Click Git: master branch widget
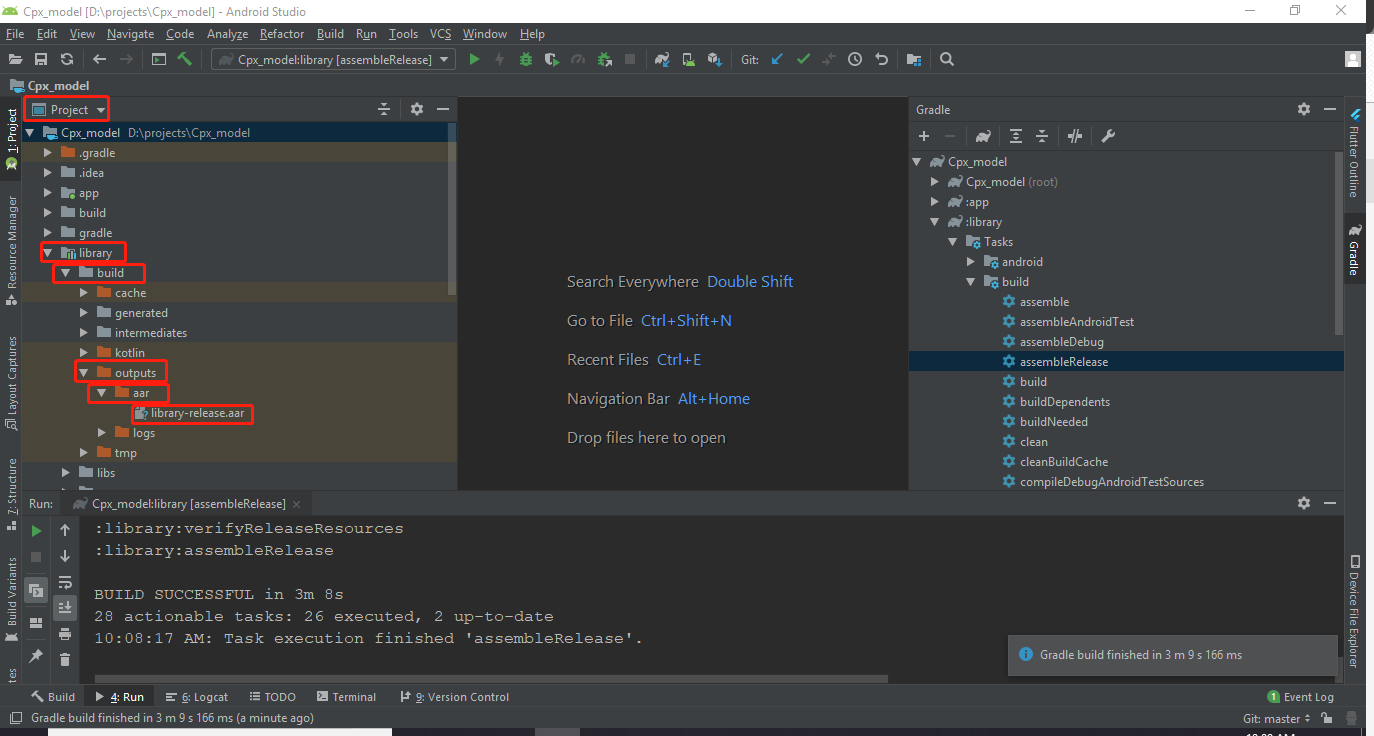Image resolution: width=1374 pixels, height=736 pixels. click(x=1277, y=718)
